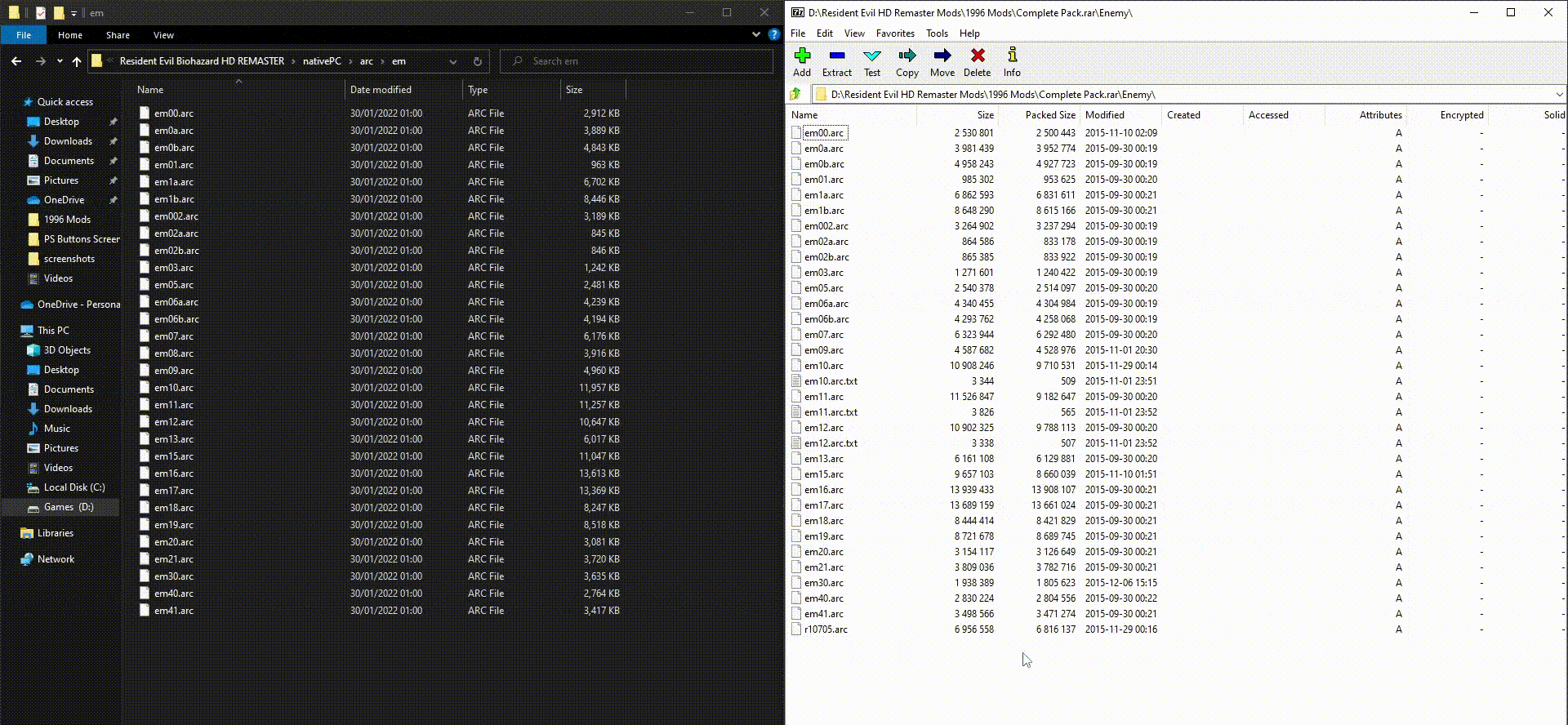Select This PC in the navigation pane
Image resolution: width=1568 pixels, height=725 pixels.
pyautogui.click(x=53, y=331)
